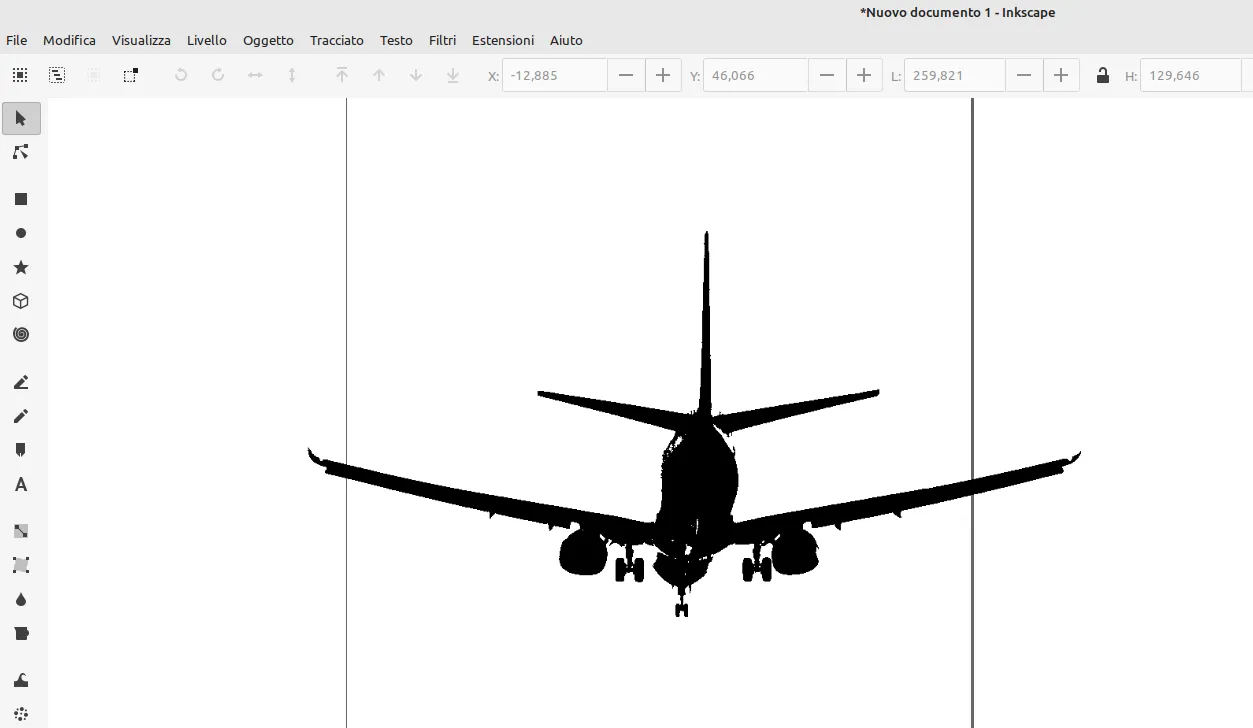Choose the star and polygon tool
Screen dimensions: 1253x728
21,267
